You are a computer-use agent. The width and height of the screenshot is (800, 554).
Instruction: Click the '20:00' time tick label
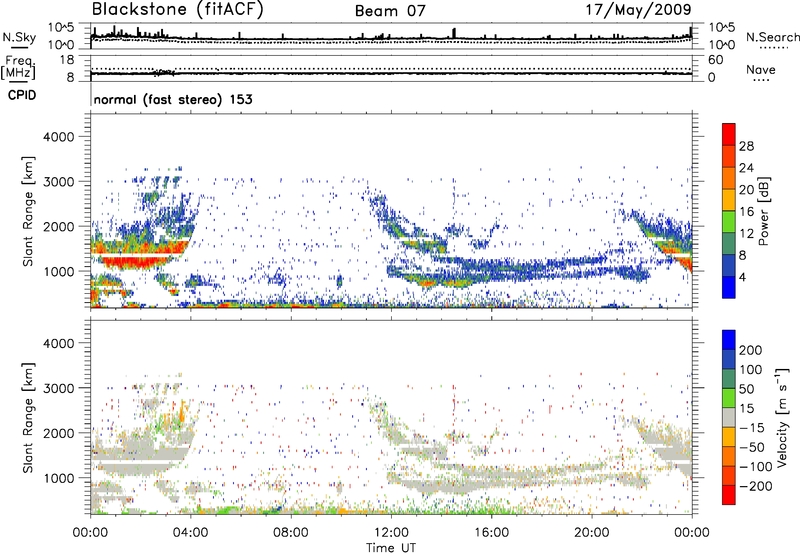pos(591,533)
